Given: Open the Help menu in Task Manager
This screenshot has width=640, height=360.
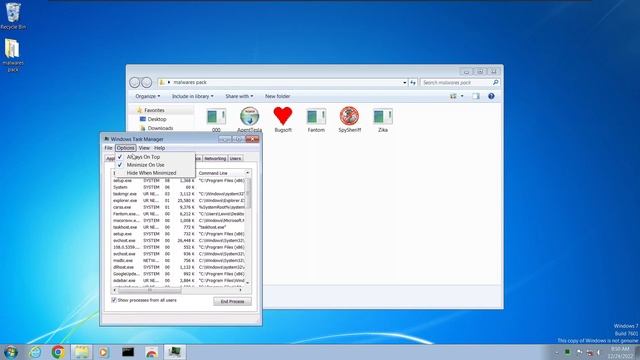Looking at the screenshot, I should pyautogui.click(x=160, y=148).
